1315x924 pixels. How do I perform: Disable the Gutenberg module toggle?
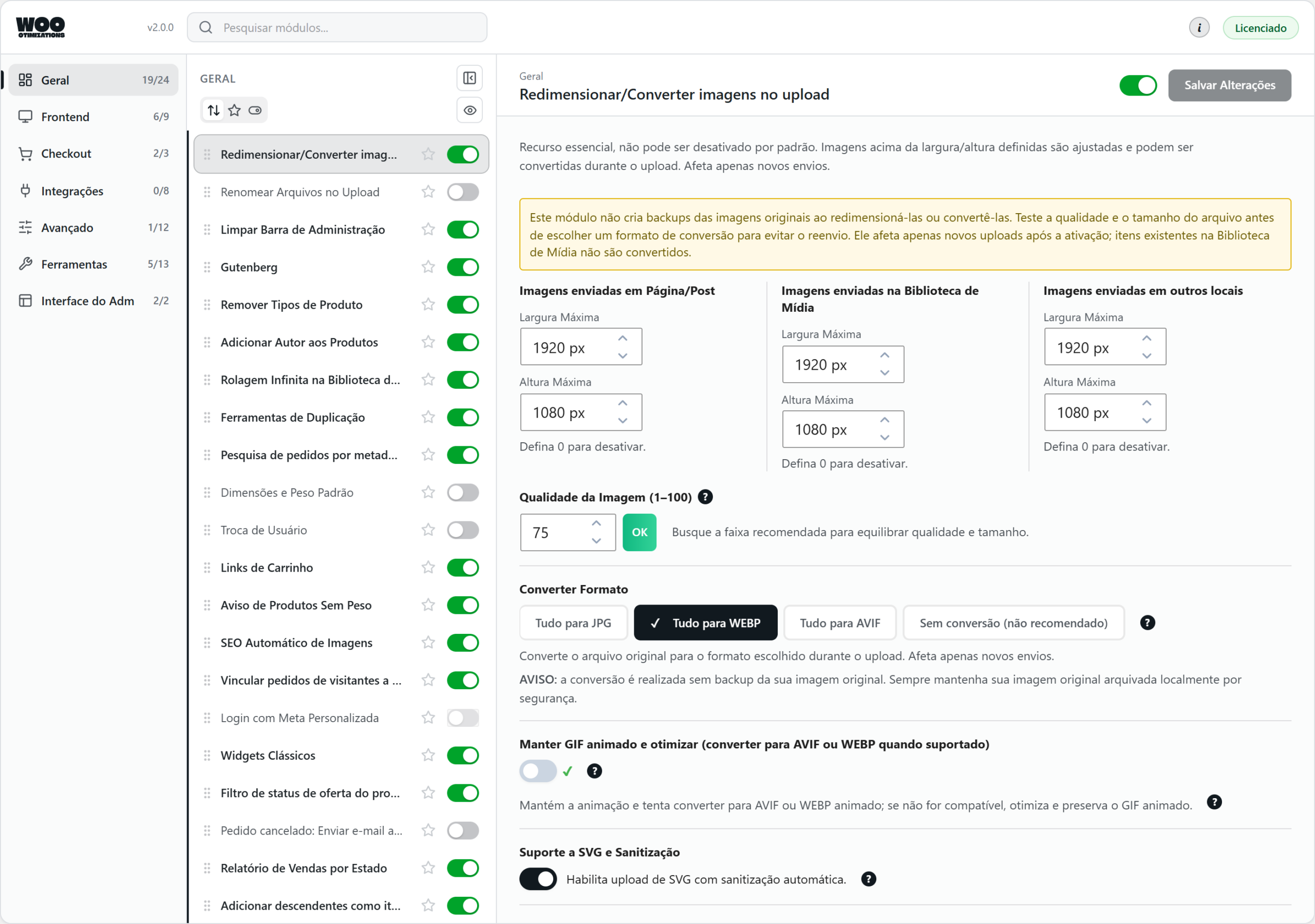point(463,267)
